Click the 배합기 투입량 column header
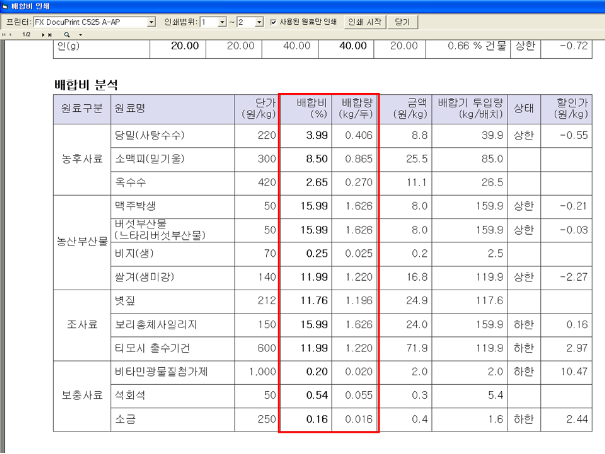The height and width of the screenshot is (454, 605). coord(470,108)
